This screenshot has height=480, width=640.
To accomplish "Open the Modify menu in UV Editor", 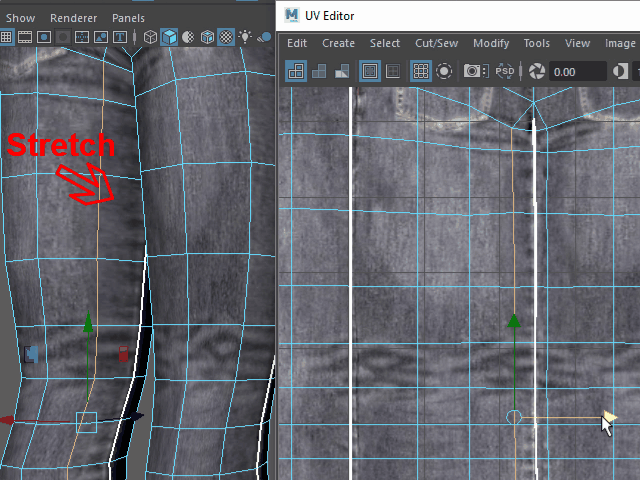I will (x=491, y=43).
